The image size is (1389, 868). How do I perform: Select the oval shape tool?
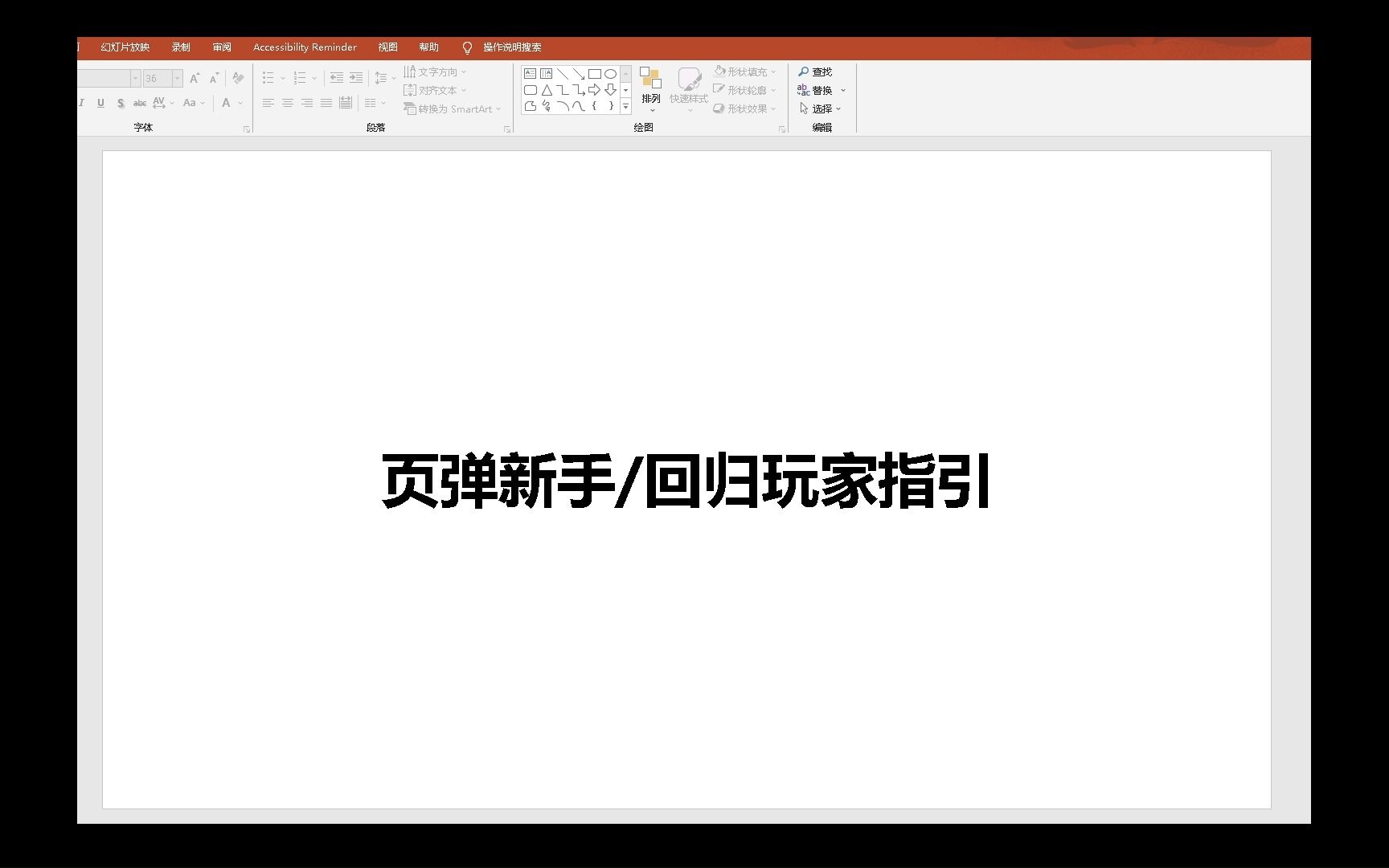(x=611, y=72)
